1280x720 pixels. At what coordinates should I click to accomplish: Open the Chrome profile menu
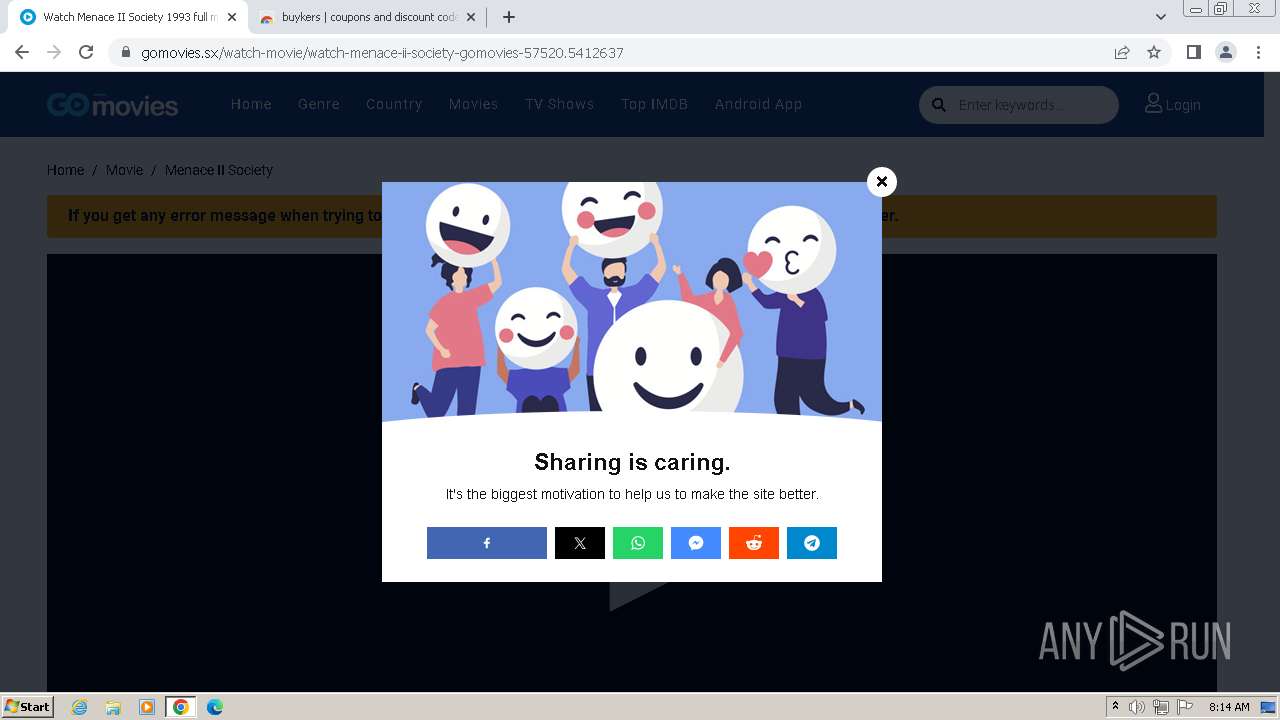[x=1226, y=52]
